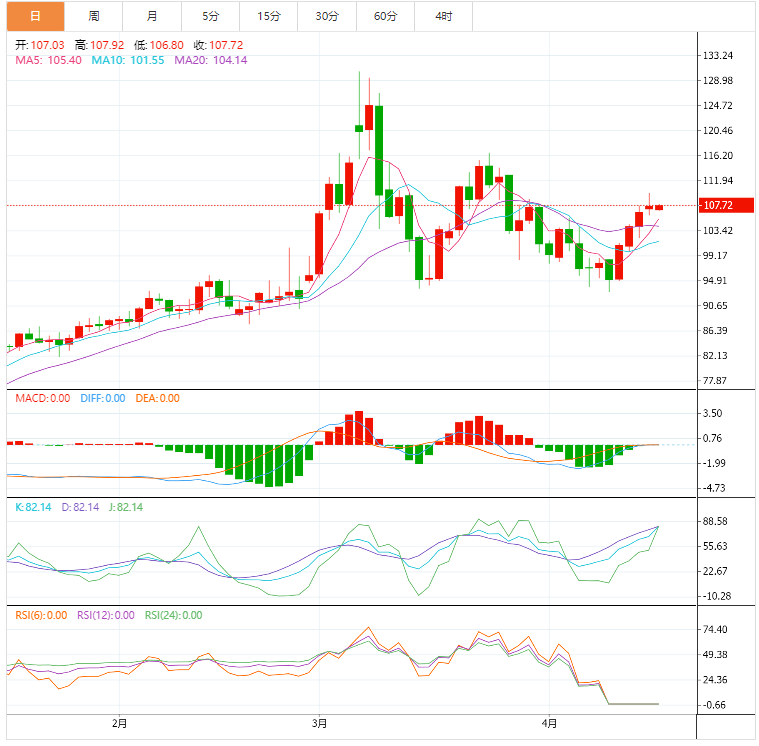759x746 pixels.
Task: Open the 月 monthly chart tab
Action: [151, 16]
